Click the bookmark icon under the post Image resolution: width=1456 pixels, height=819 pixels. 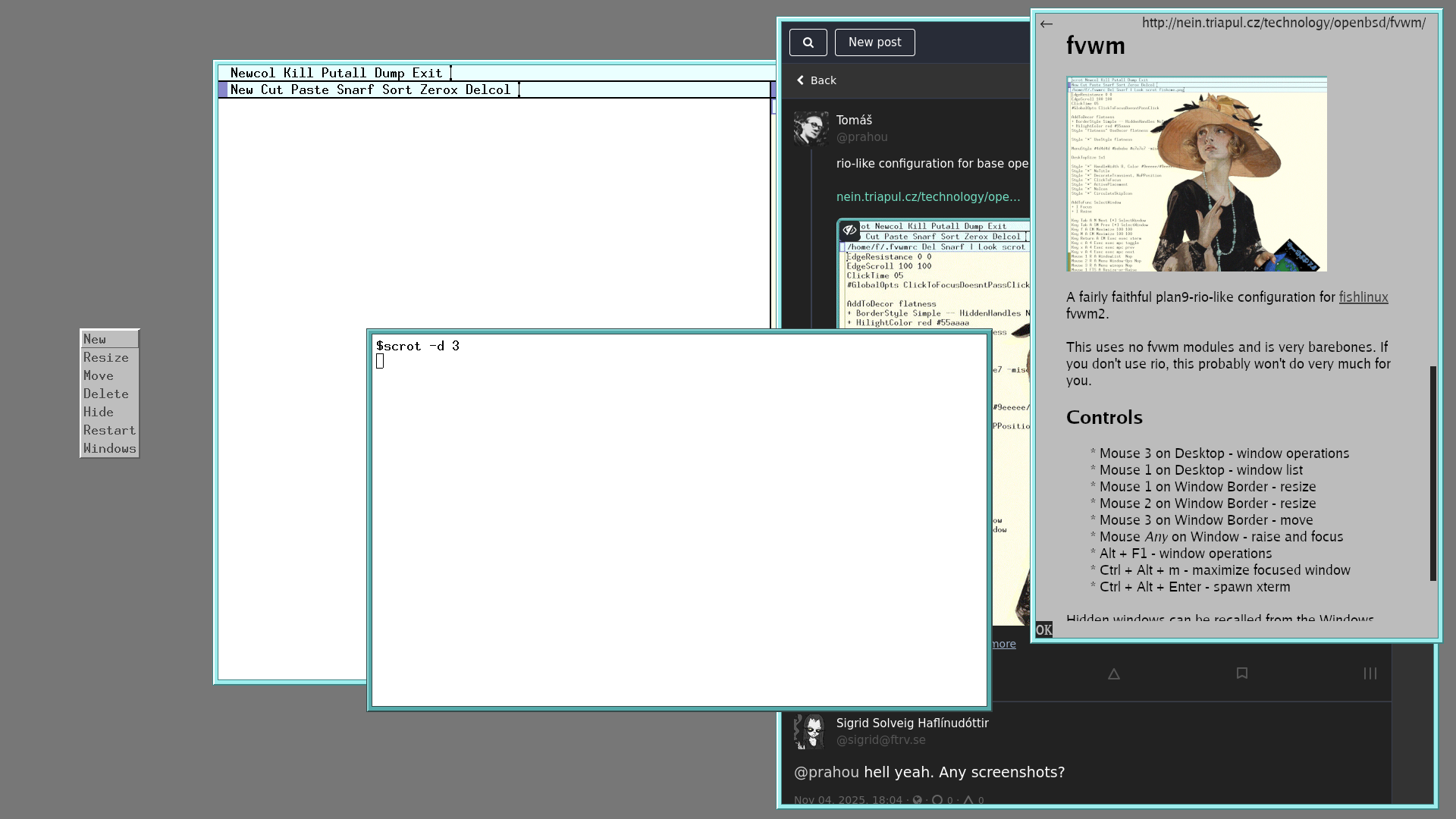pyautogui.click(x=1241, y=673)
